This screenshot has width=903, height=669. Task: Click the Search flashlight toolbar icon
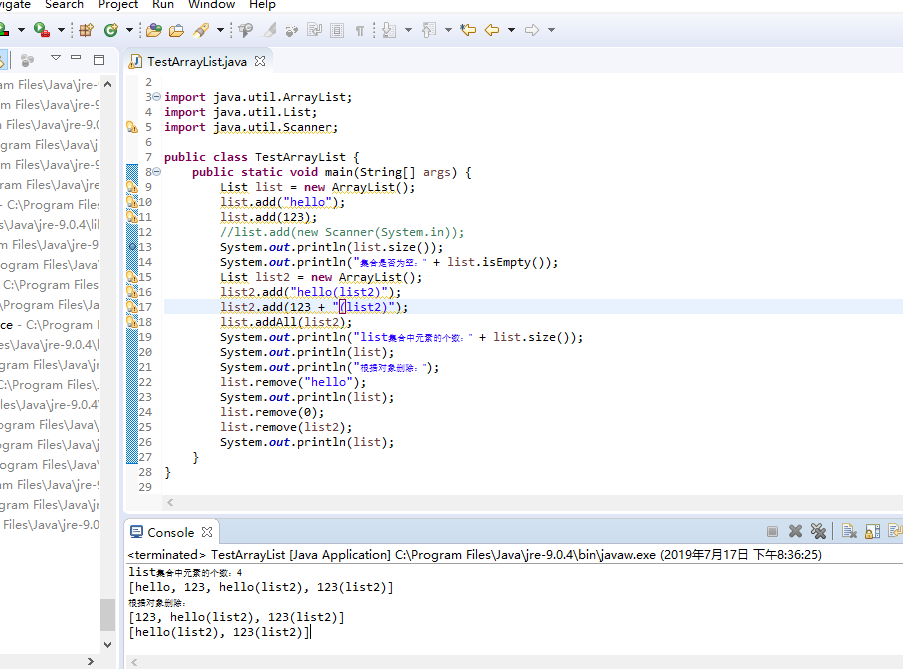coord(201,30)
